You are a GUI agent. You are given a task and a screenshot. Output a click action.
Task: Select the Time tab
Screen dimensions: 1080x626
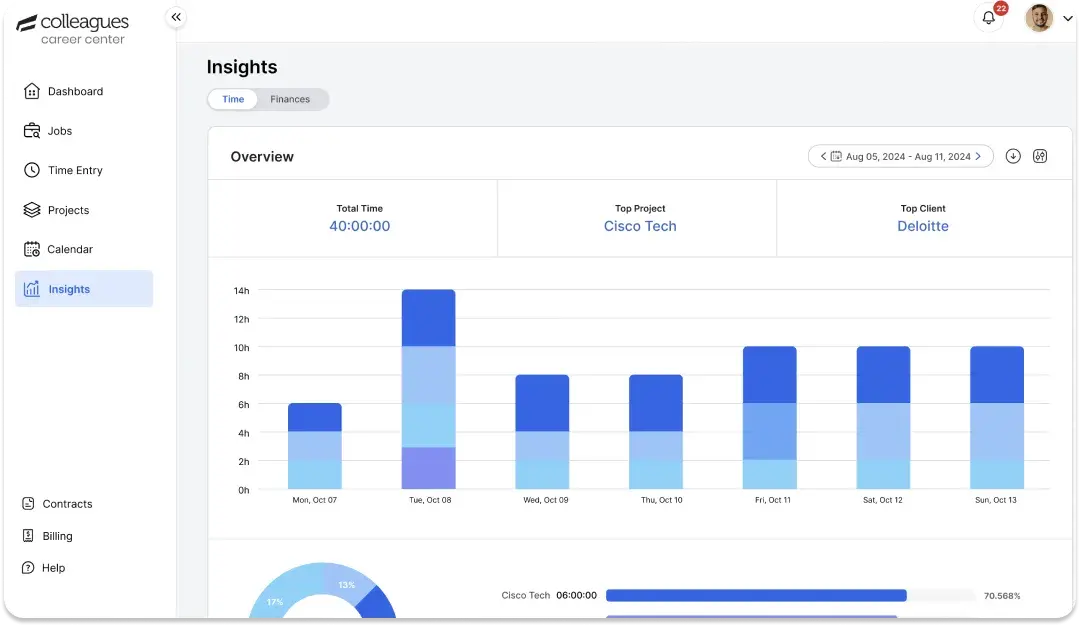coord(233,99)
